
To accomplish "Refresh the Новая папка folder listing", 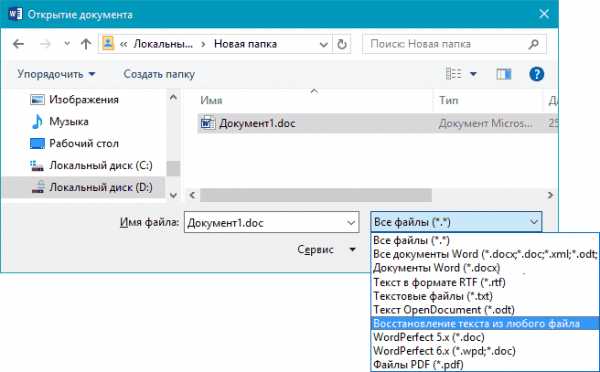I will [x=342, y=44].
